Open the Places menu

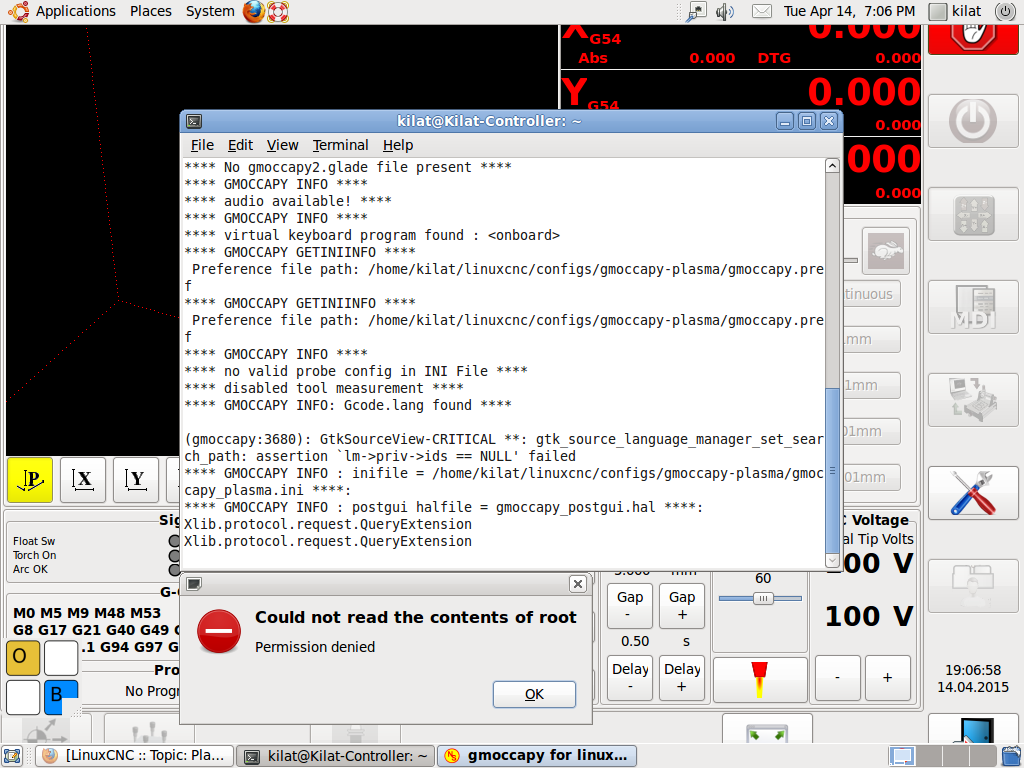(x=150, y=11)
